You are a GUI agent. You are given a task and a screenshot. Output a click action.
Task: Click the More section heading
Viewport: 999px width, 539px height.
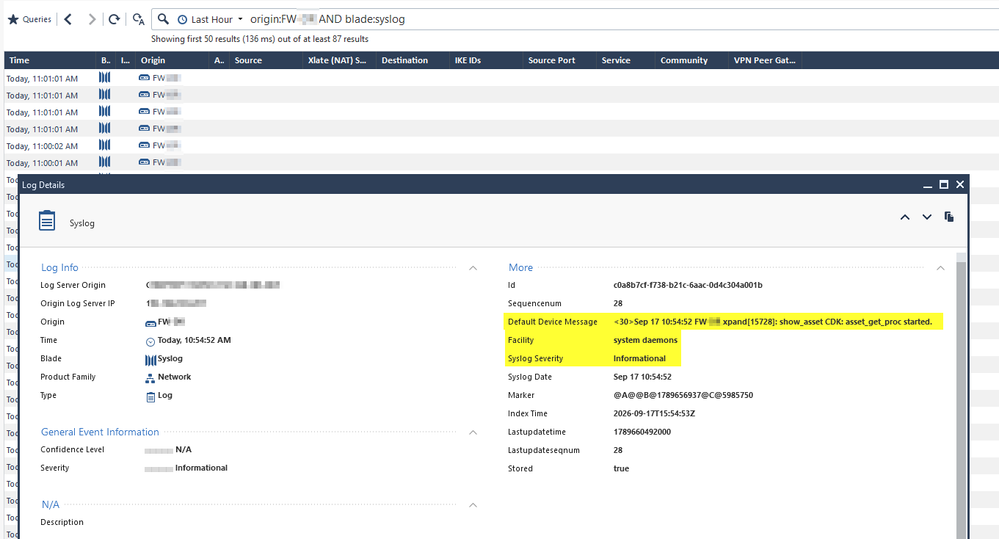521,268
